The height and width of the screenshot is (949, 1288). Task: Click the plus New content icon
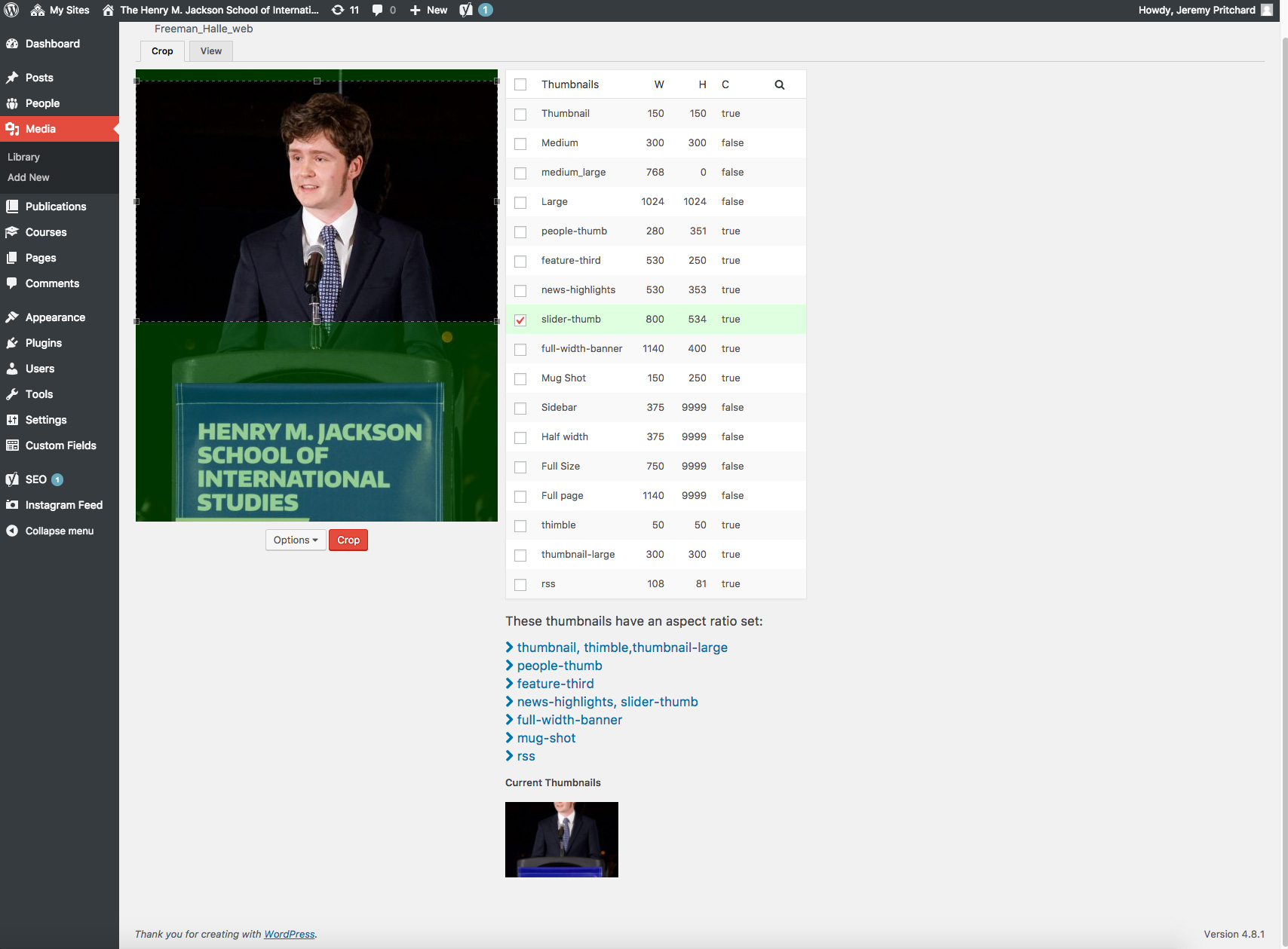415,10
